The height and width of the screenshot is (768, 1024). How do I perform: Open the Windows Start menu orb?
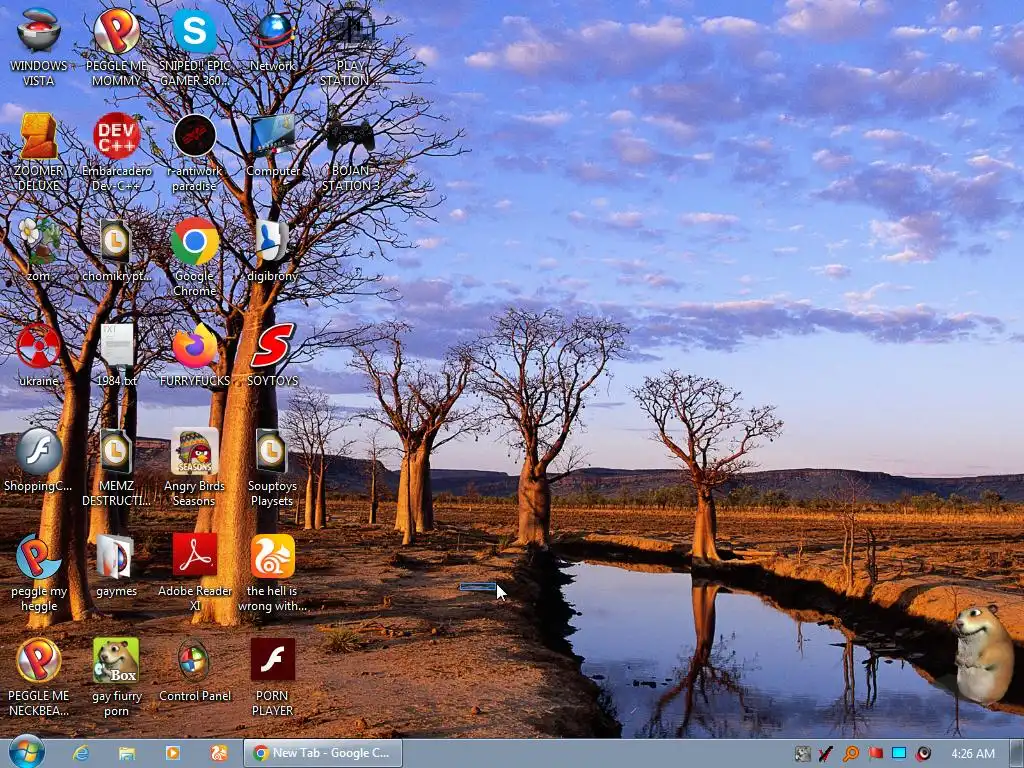tap(27, 752)
